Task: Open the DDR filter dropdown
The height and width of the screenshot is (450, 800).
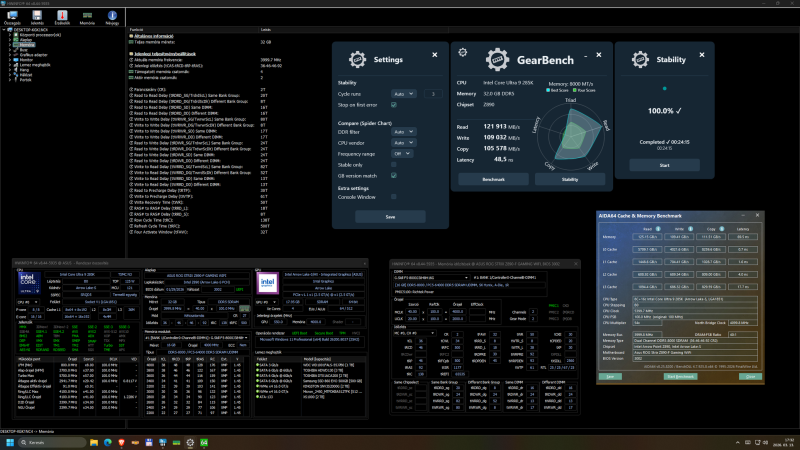Action: (x=403, y=132)
